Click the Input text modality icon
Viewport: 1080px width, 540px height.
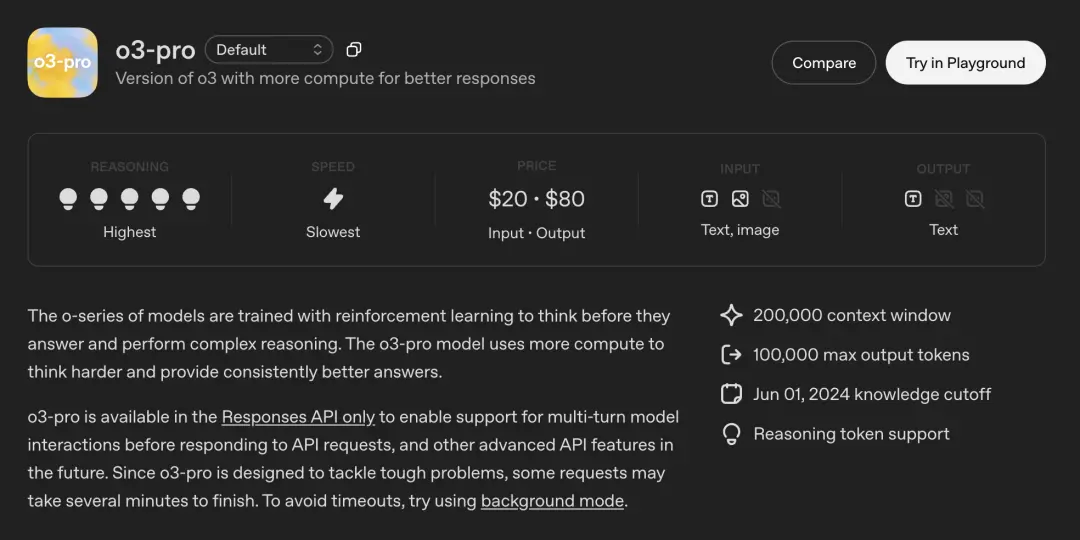[709, 199]
